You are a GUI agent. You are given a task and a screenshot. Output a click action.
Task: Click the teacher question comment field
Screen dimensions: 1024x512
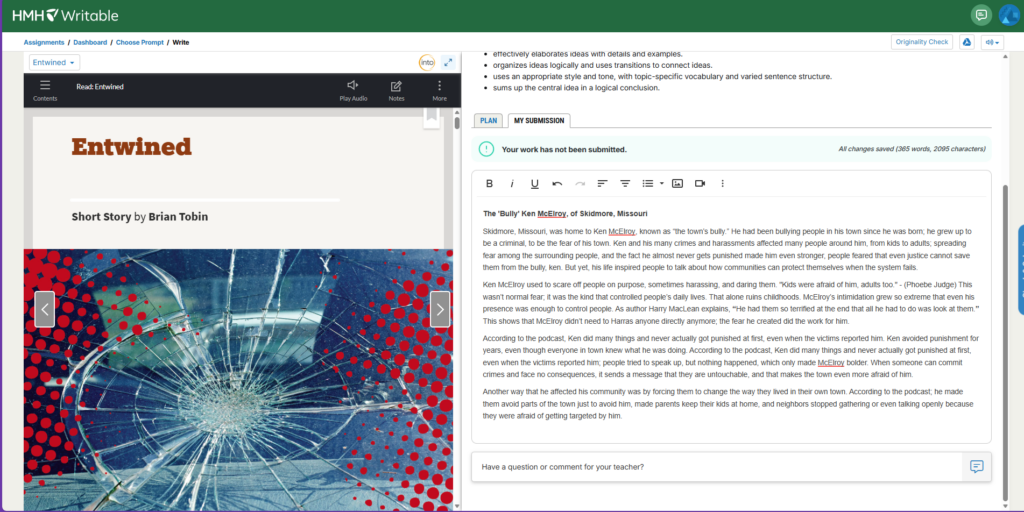point(715,467)
